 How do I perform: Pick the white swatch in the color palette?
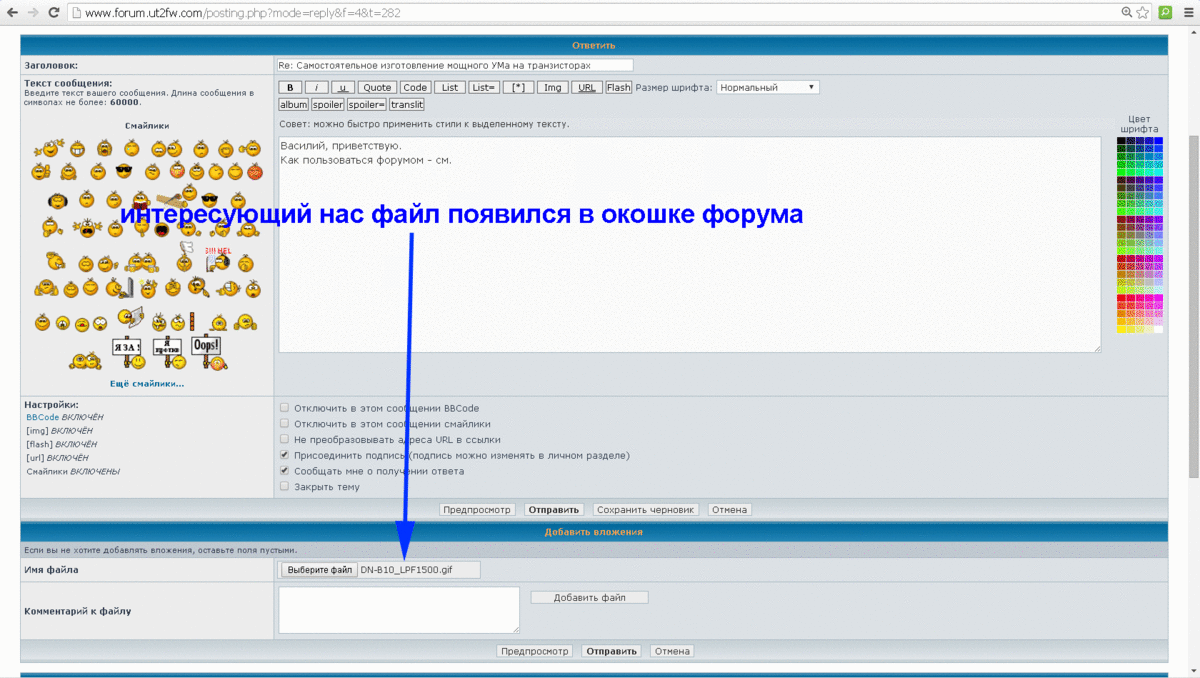pos(1159,329)
